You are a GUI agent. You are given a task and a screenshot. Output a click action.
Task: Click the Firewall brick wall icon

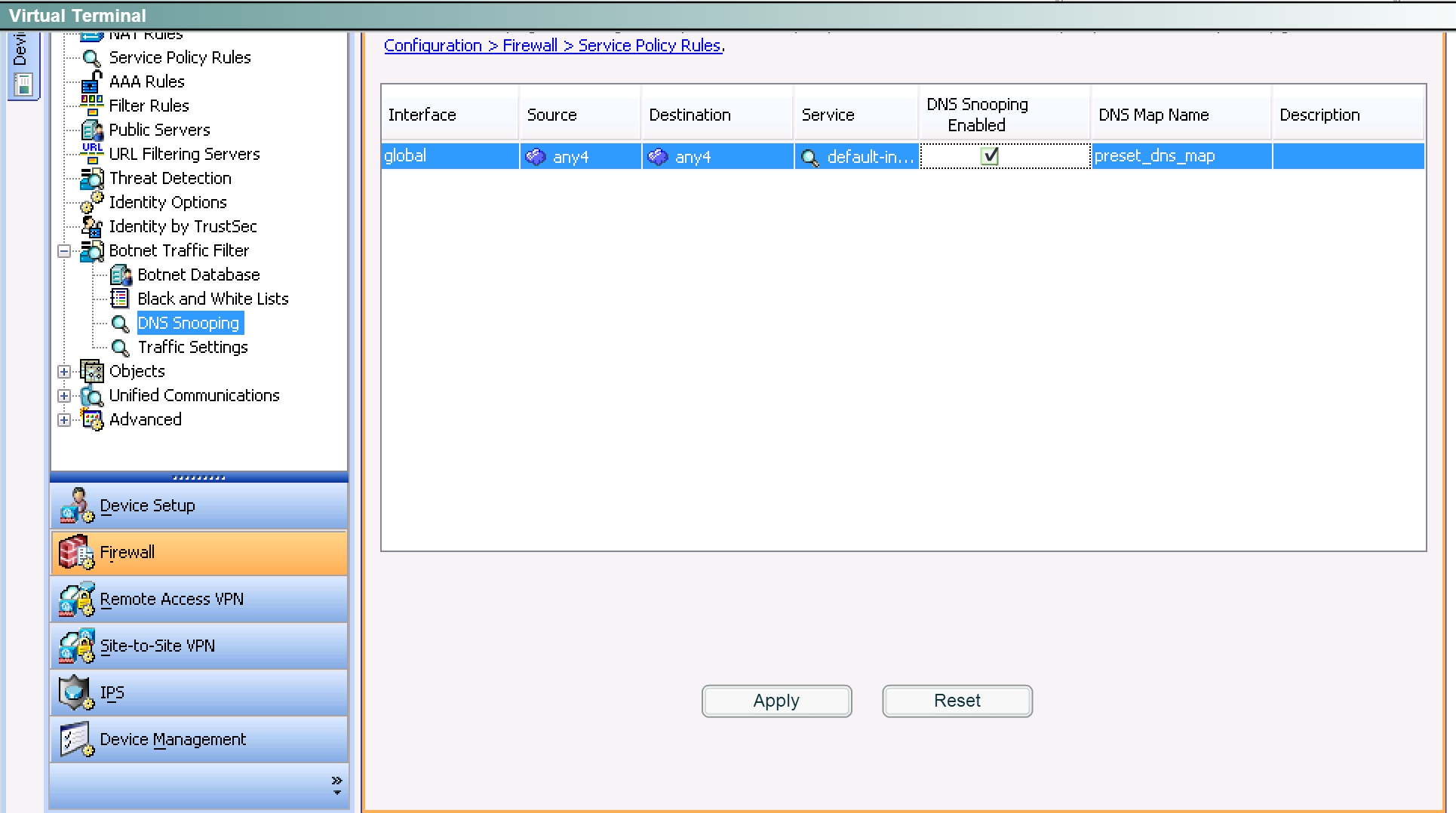coord(76,552)
